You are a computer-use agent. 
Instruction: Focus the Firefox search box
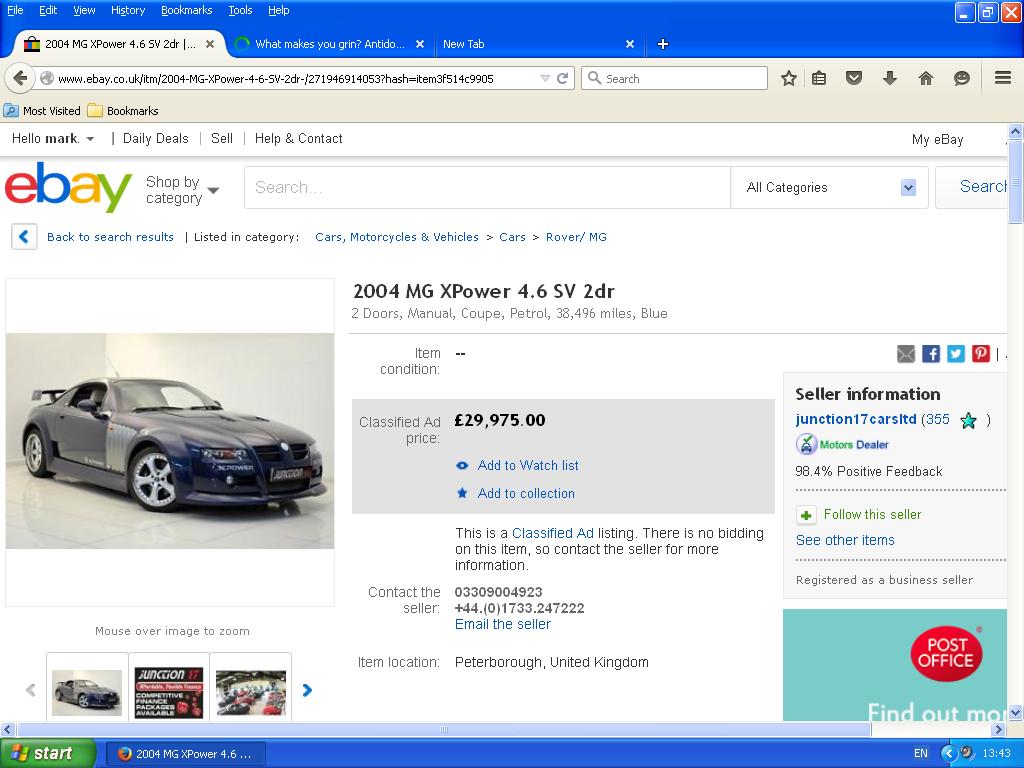click(x=675, y=78)
